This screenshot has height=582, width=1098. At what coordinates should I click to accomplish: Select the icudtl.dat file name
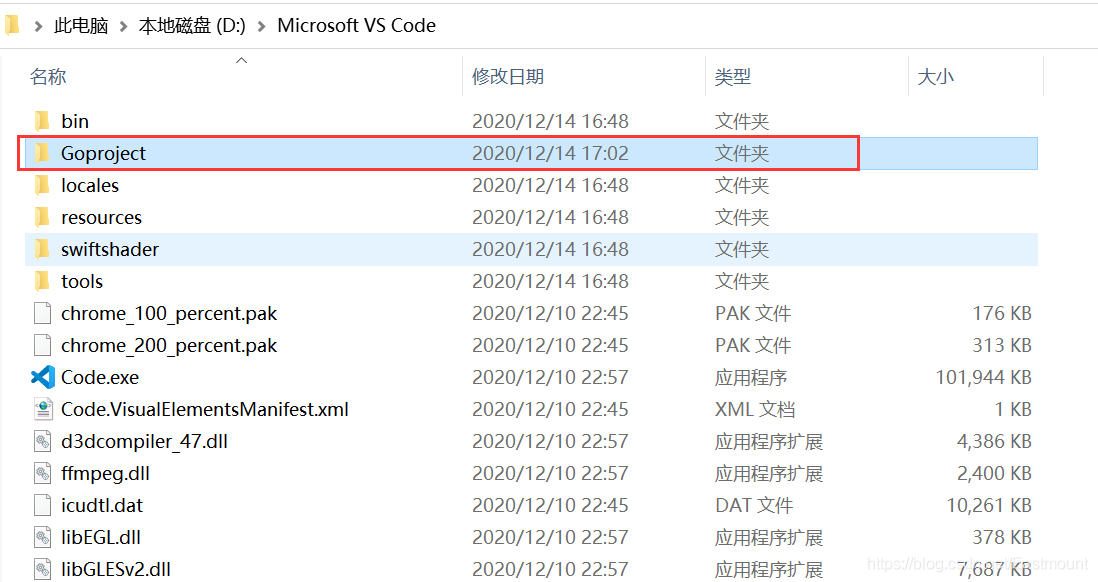102,506
